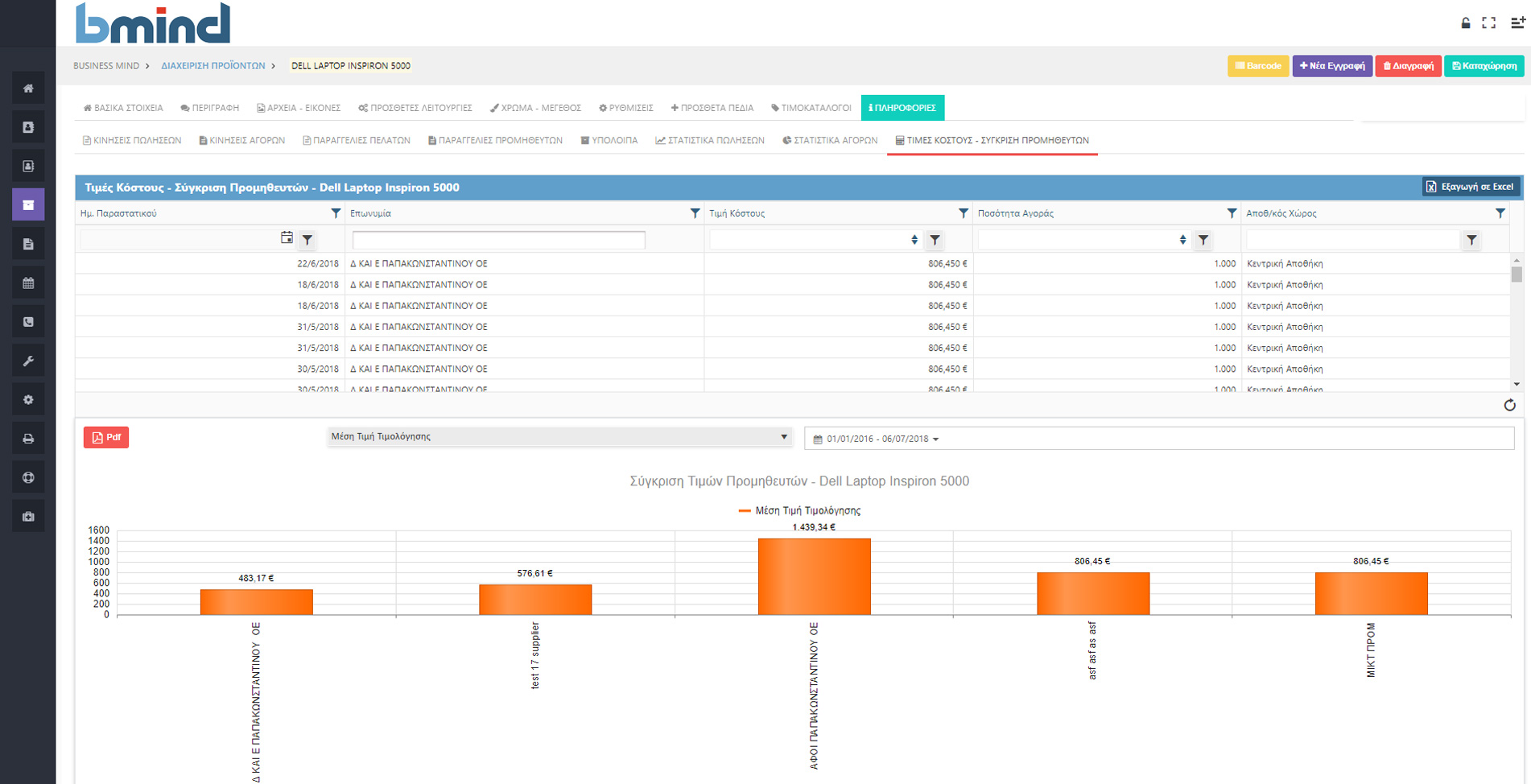Open filter menu on Αποθ/κός Χώρος column header
Image resolution: width=1531 pixels, height=784 pixels.
(x=1500, y=213)
